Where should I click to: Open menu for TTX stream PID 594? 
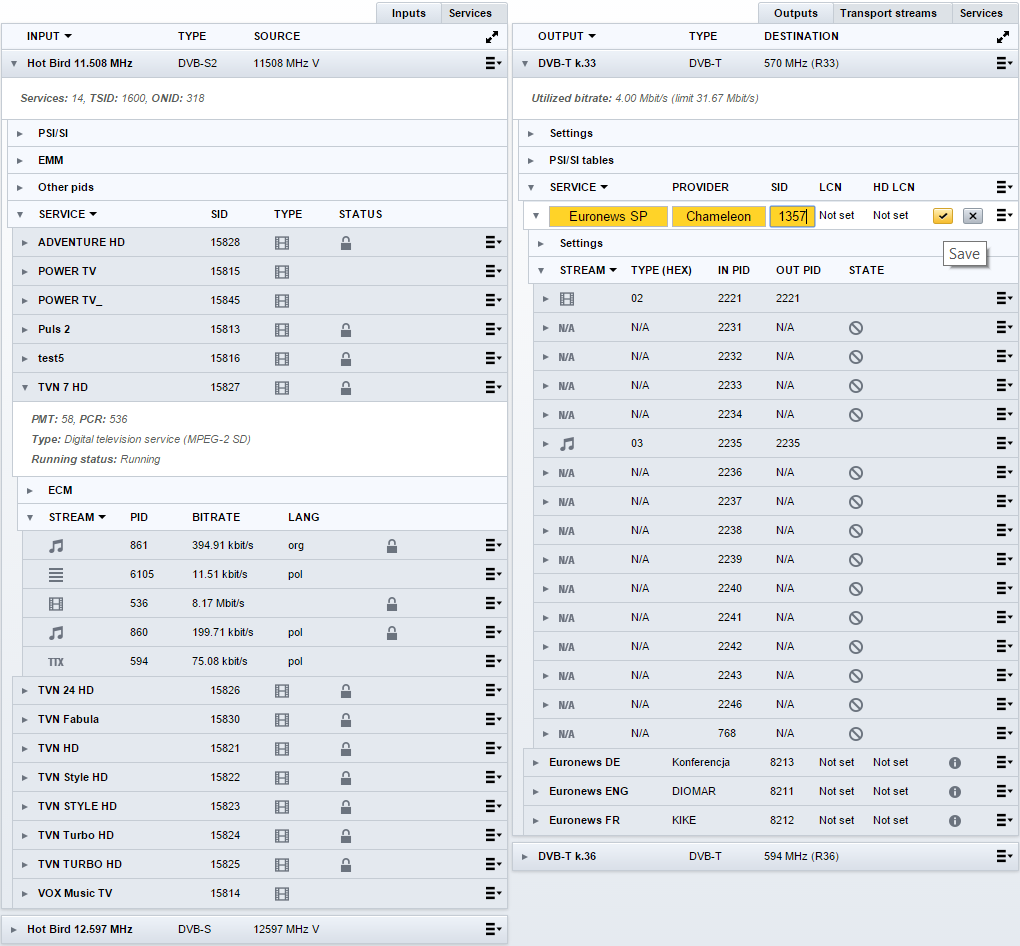(493, 661)
